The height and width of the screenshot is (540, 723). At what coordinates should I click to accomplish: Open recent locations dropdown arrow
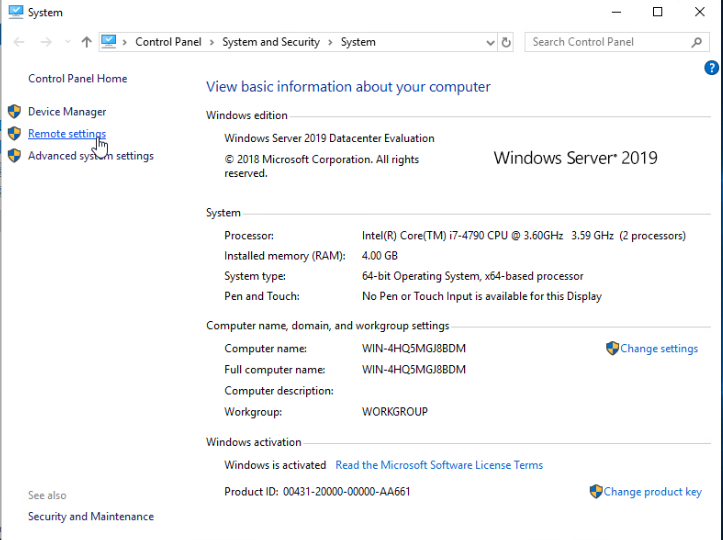pyautogui.click(x=68, y=42)
